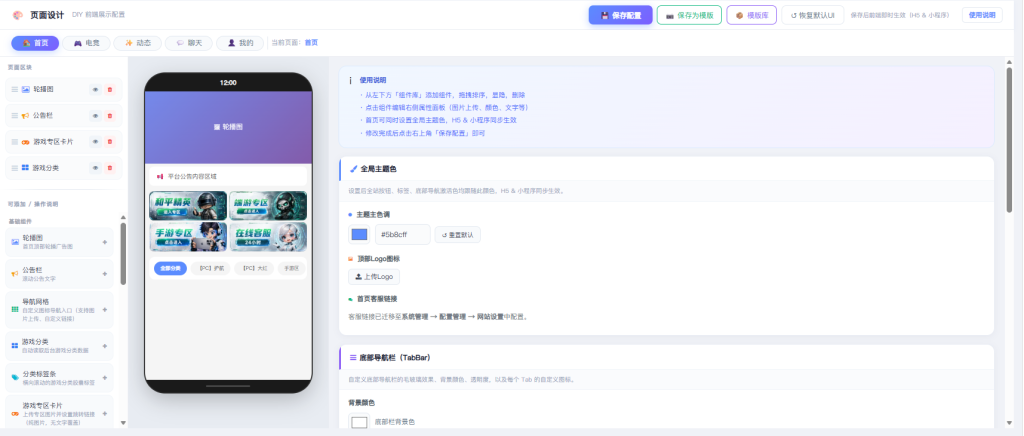This screenshot has height=436, width=1024.
Task: Click the 首页 current page link
Action: point(312,43)
